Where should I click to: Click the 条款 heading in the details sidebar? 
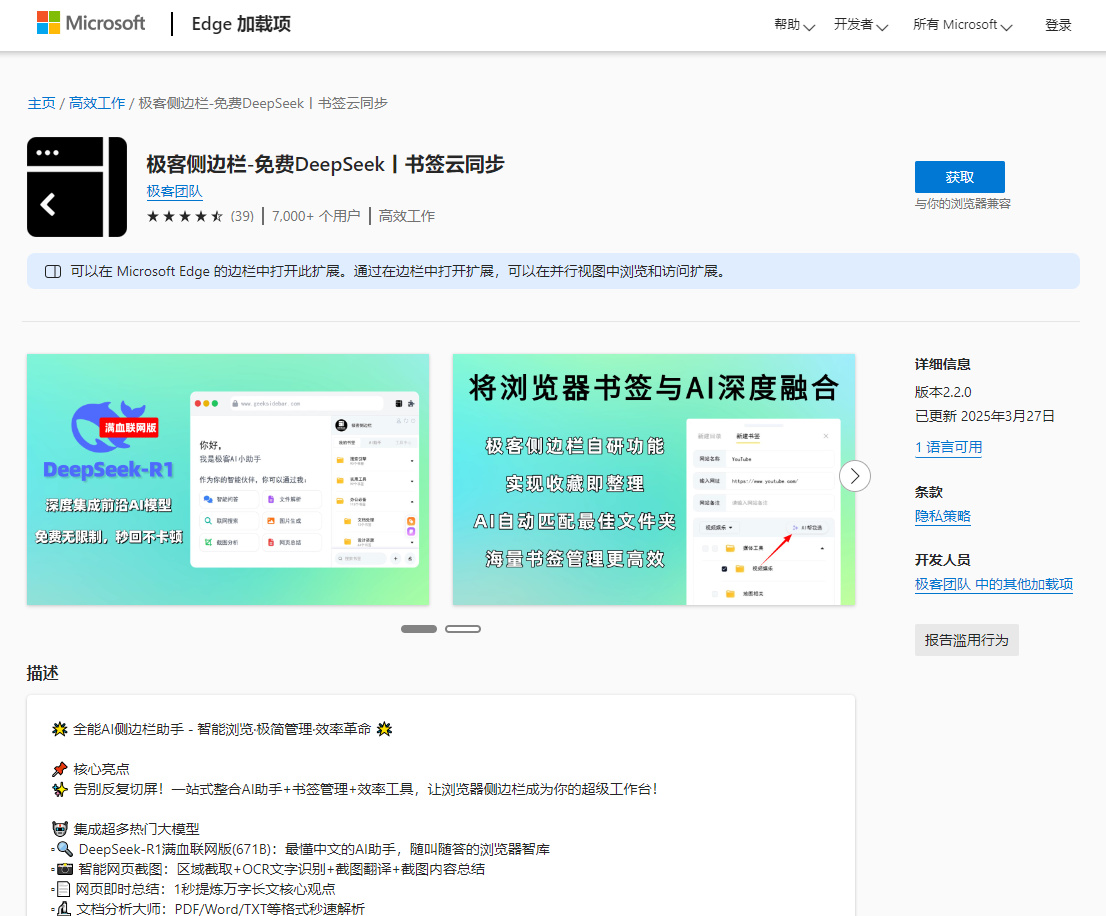[928, 492]
